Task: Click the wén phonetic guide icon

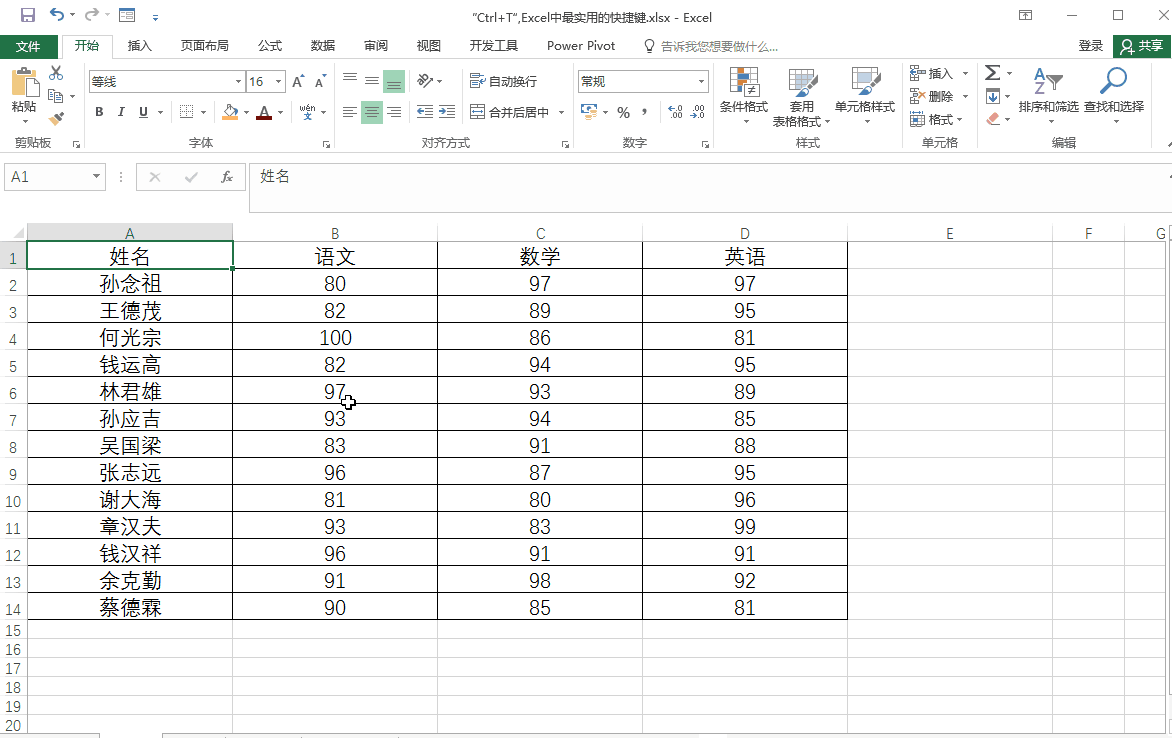Action: click(x=307, y=112)
